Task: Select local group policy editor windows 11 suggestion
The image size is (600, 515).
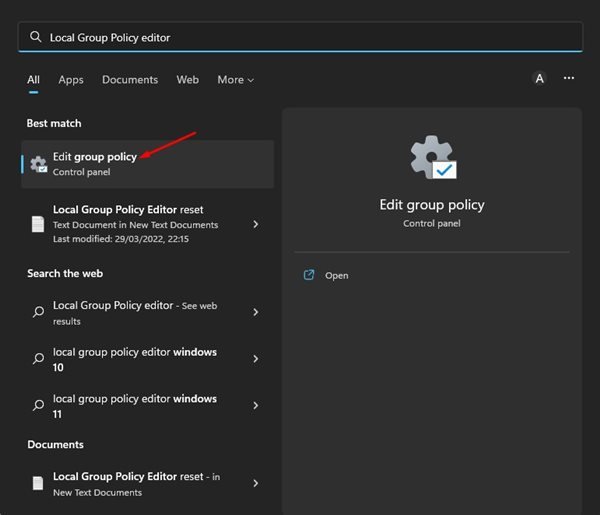Action: pyautogui.click(x=148, y=406)
